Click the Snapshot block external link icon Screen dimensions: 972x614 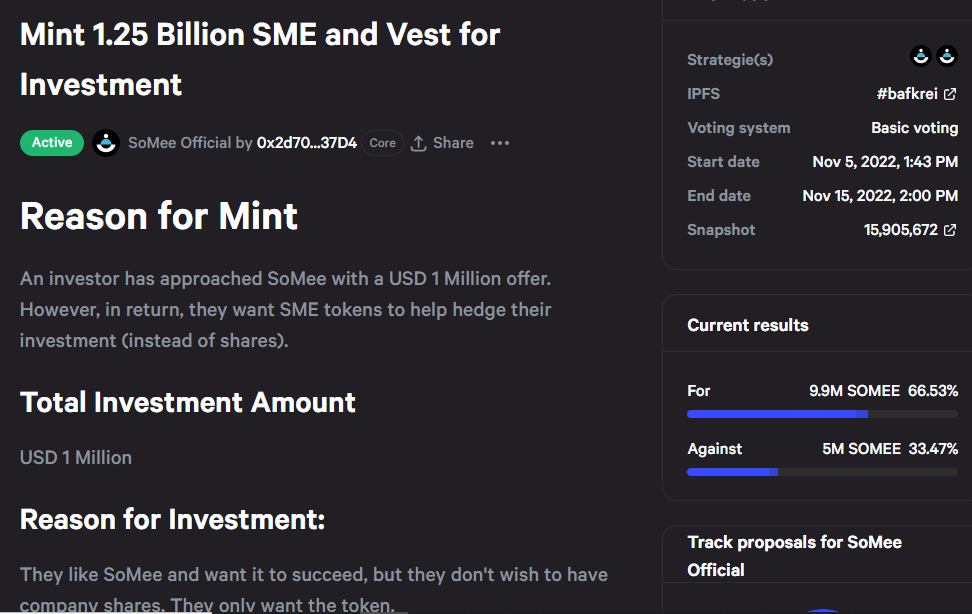(x=950, y=230)
